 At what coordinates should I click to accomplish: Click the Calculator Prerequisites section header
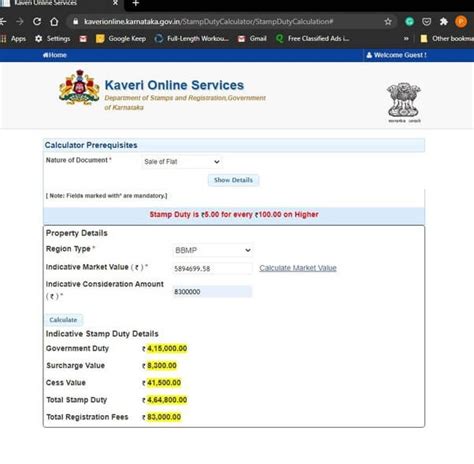point(234,145)
